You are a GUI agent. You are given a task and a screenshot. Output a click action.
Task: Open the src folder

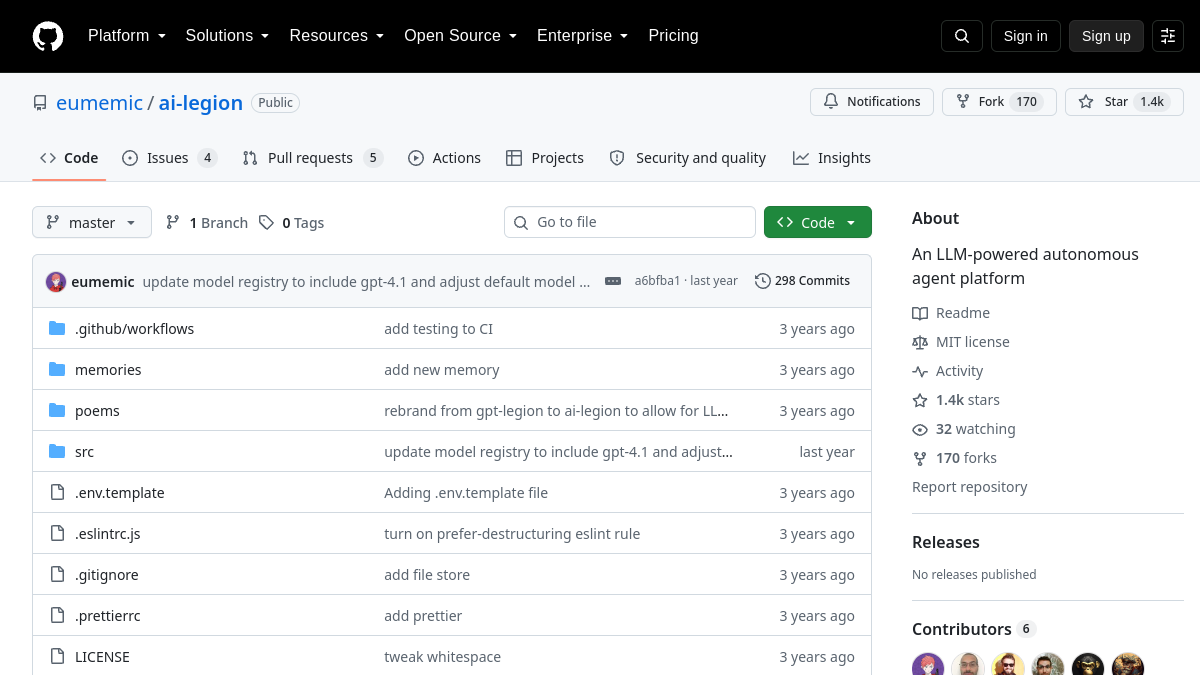84,452
